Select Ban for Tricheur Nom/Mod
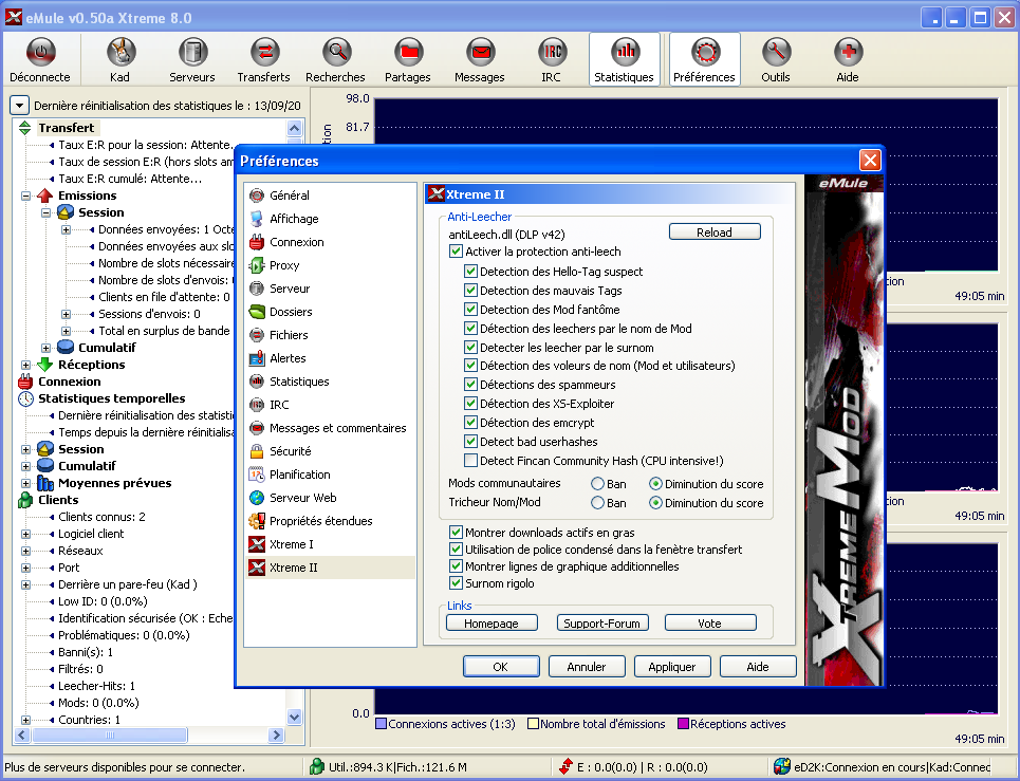The height and width of the screenshot is (781, 1020). 597,503
